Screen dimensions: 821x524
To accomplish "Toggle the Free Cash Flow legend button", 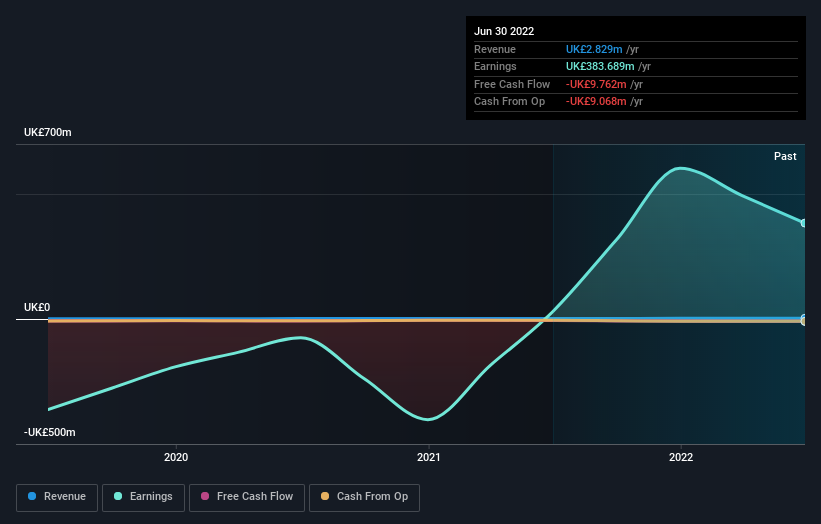I will click(247, 497).
